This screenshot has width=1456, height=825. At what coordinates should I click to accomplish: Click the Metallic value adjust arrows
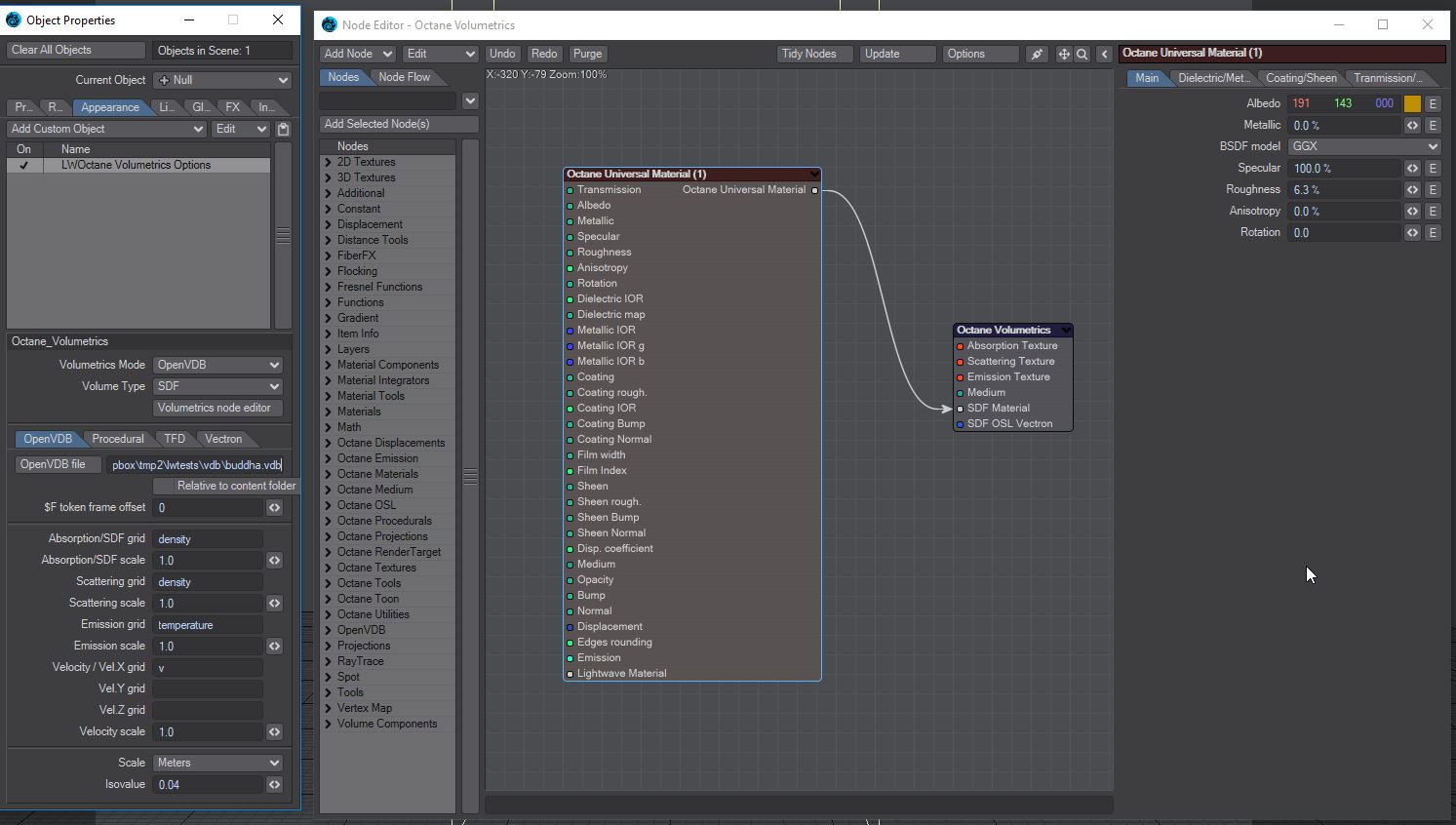(1412, 125)
